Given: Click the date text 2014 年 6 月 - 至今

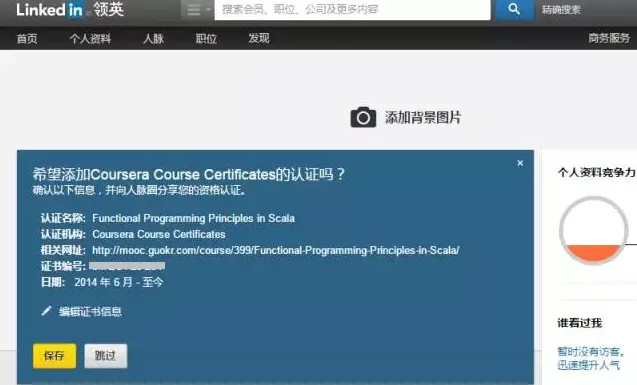Looking at the screenshot, I should (x=119, y=282).
